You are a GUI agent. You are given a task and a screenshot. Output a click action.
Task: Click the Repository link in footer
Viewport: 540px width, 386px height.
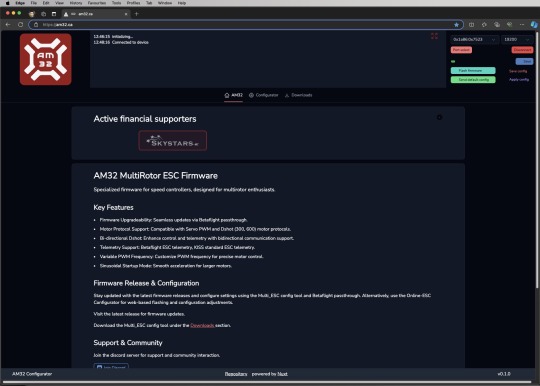tap(236, 374)
